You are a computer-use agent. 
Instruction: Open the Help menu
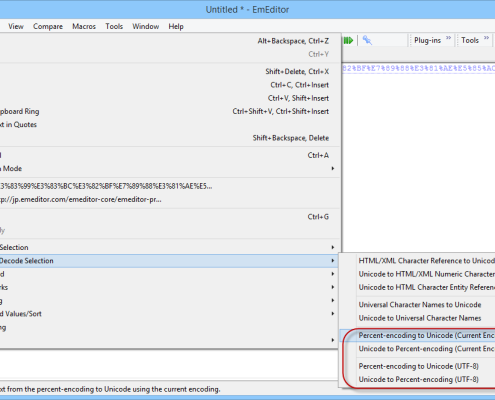[x=176, y=26]
